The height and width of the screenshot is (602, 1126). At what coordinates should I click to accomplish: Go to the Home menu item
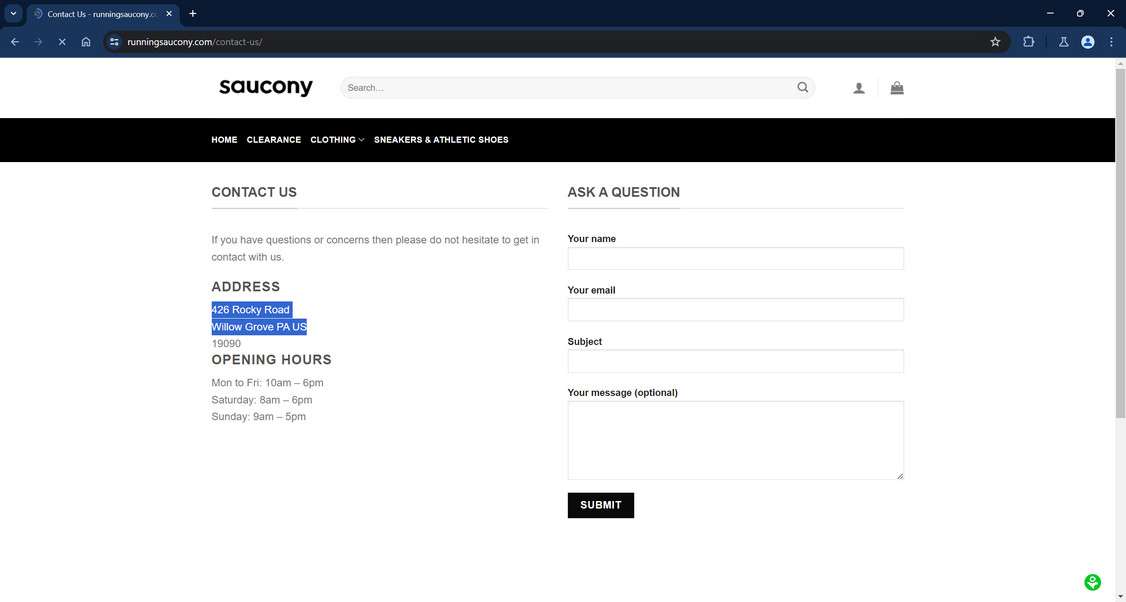tap(224, 140)
